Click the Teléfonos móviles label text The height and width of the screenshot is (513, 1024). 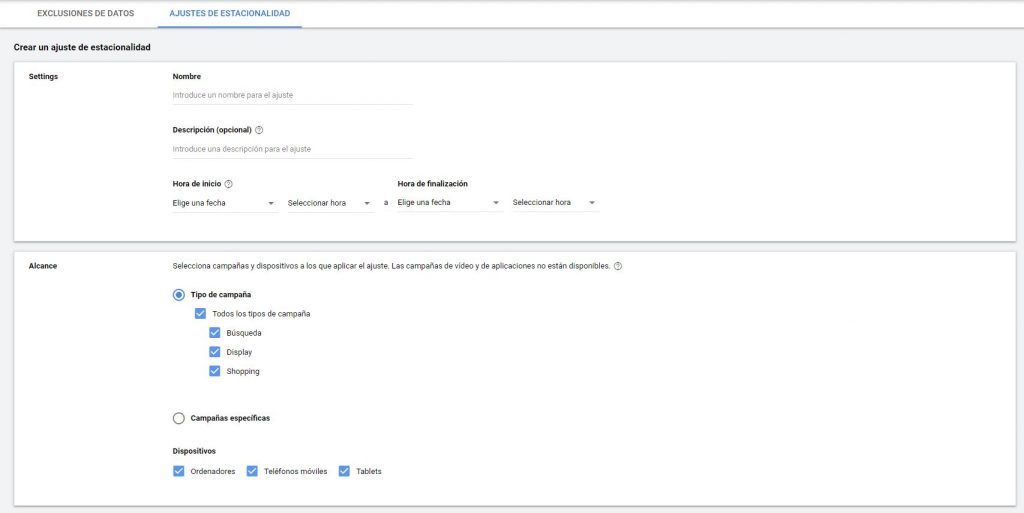point(296,471)
